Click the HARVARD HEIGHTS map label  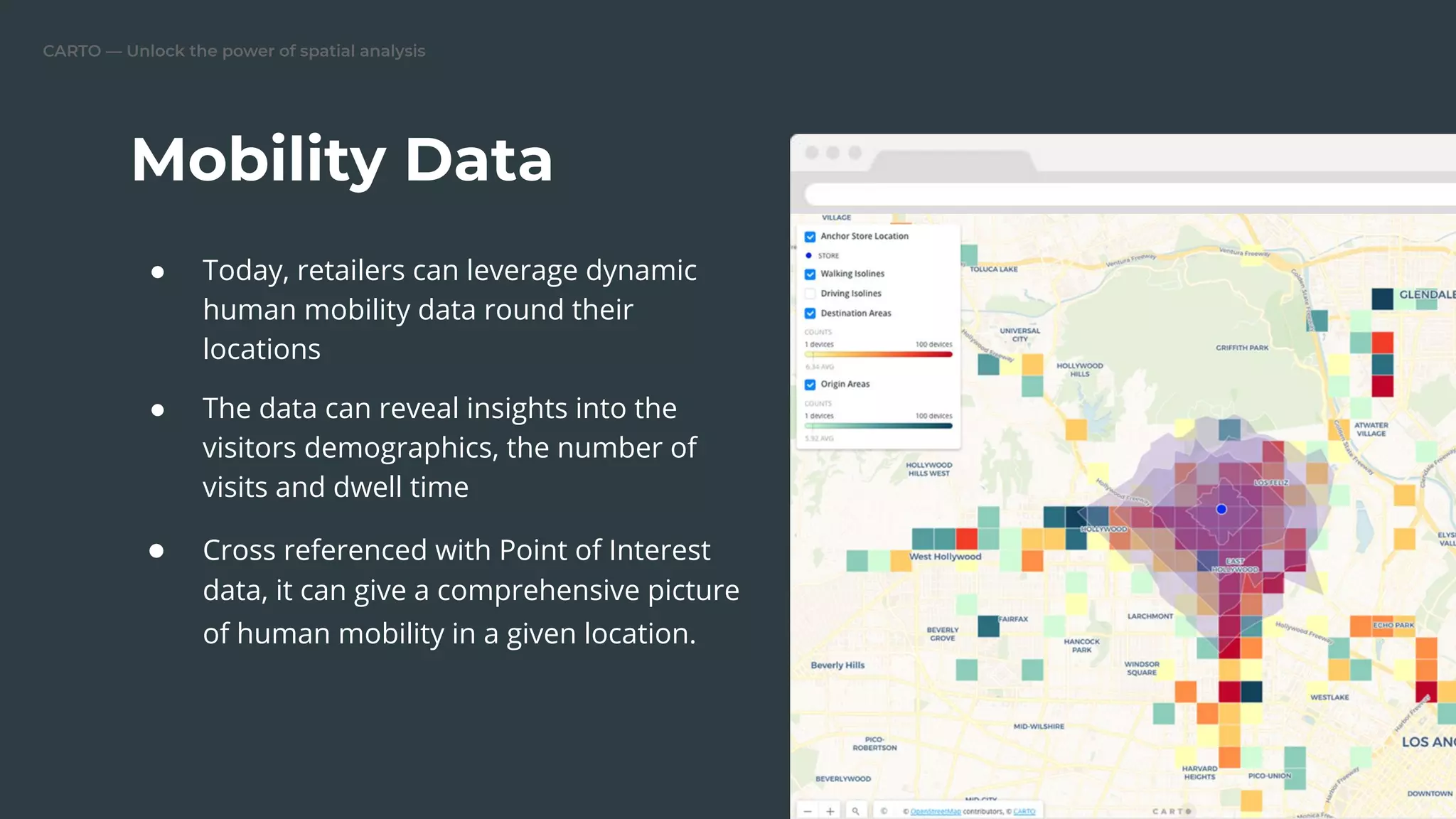(1199, 773)
